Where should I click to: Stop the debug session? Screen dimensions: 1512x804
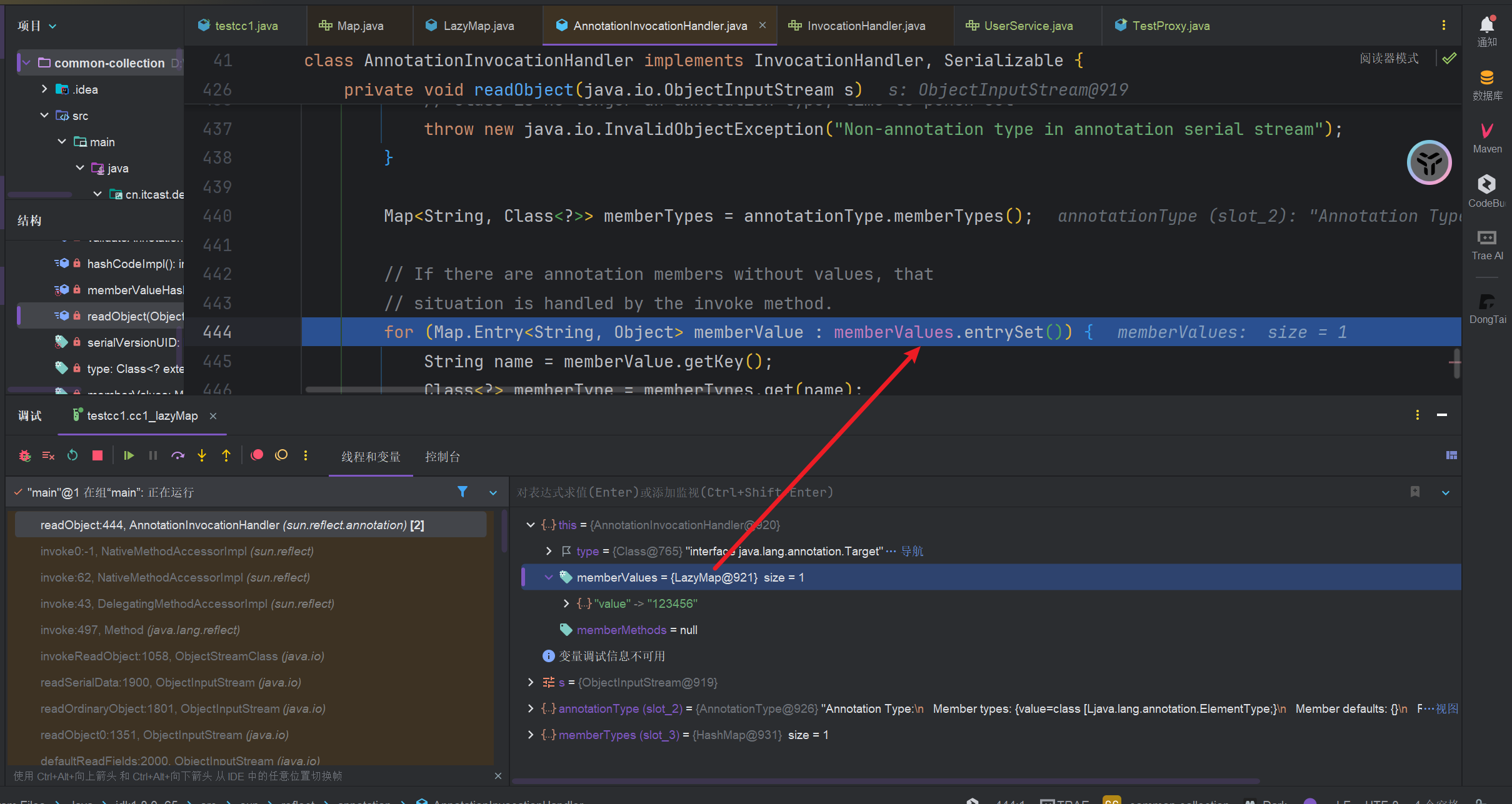coord(98,455)
